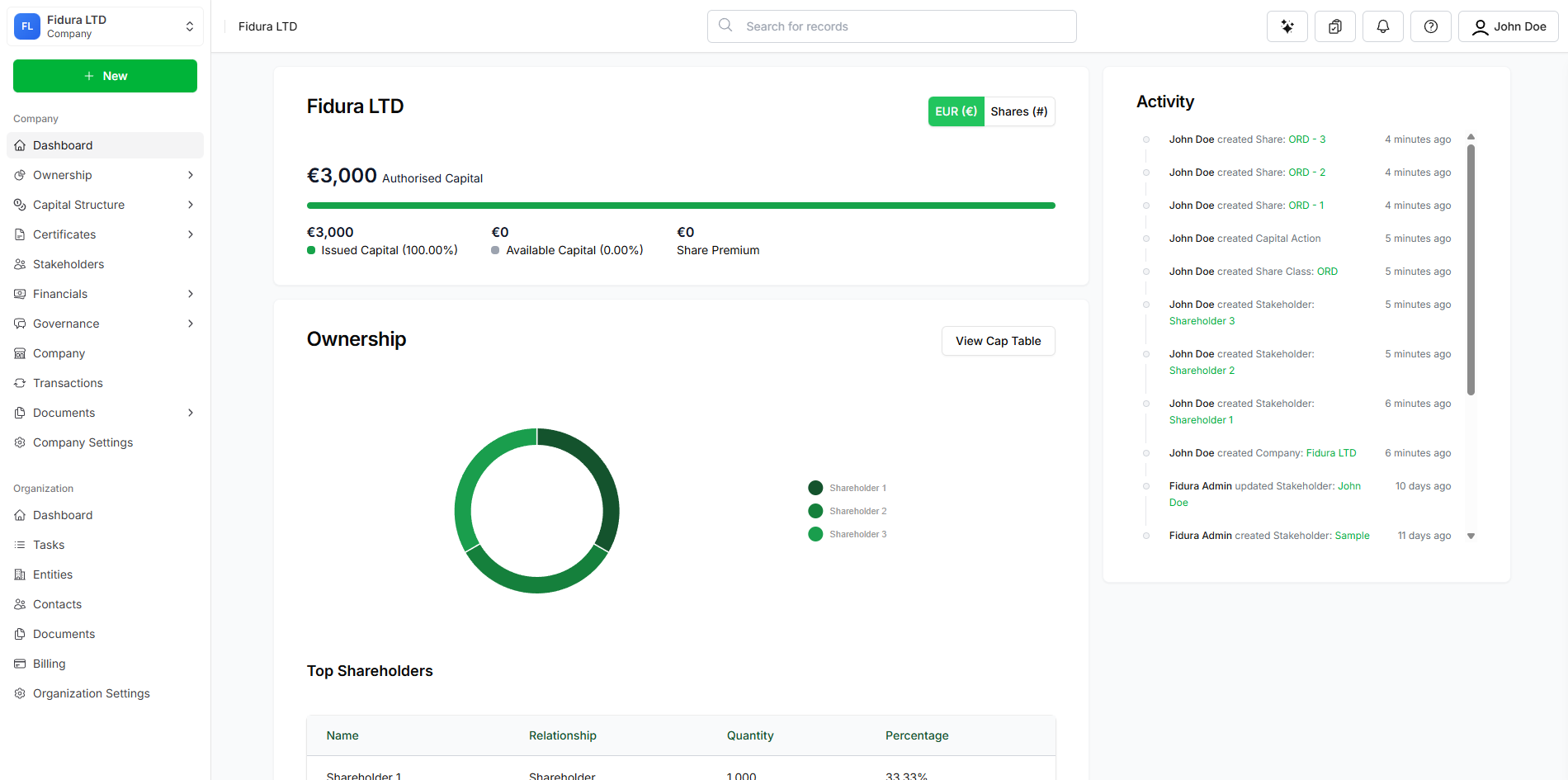Click the Billing icon in sidebar
This screenshot has height=780, width=1568.
coord(20,664)
